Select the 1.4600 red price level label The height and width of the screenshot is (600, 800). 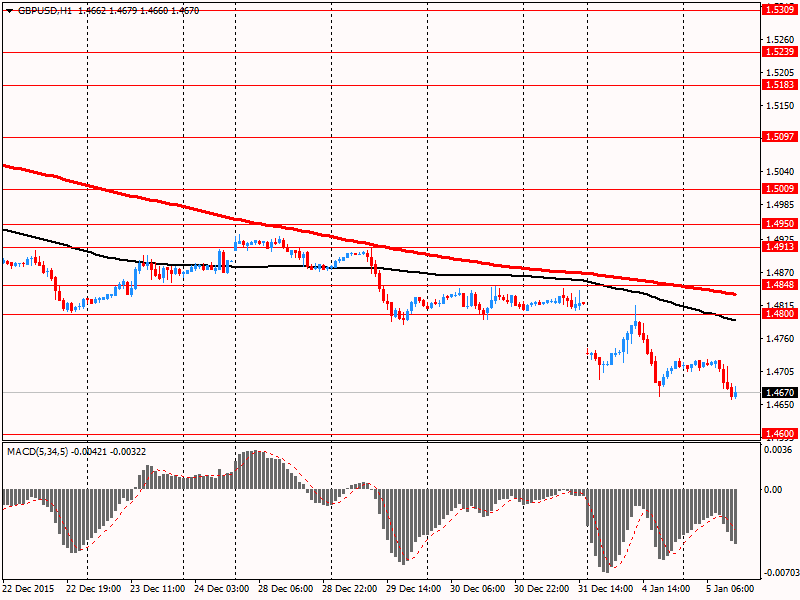coord(780,434)
